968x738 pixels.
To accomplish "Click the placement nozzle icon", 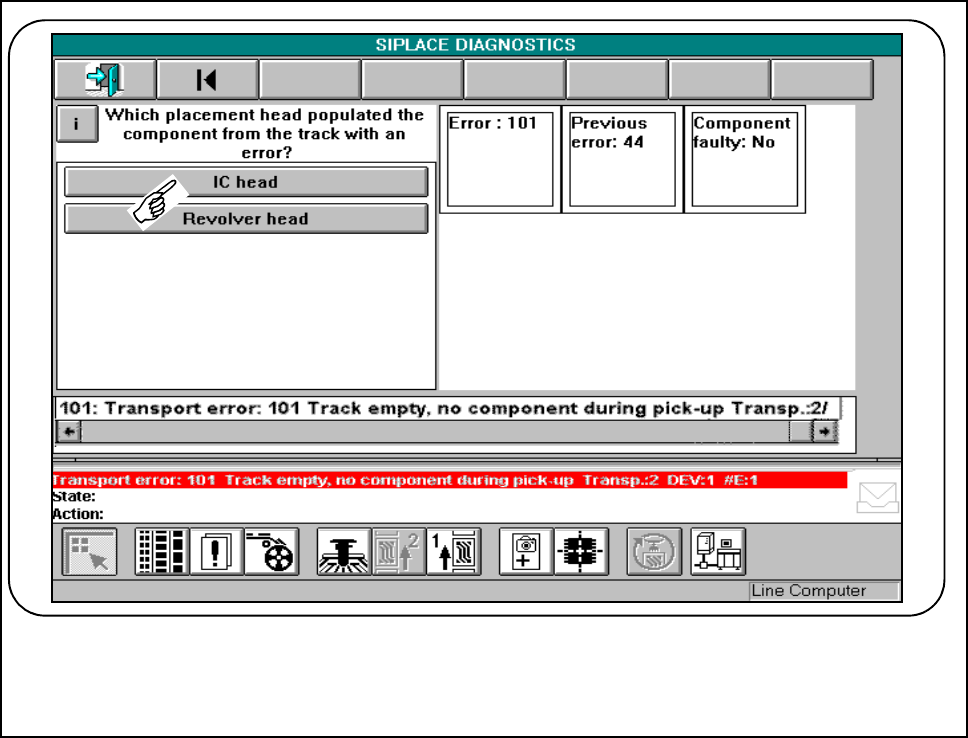I will 344,552.
